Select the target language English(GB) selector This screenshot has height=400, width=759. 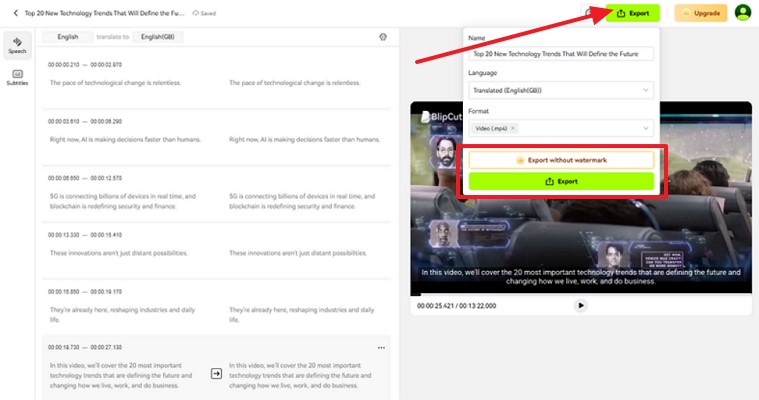158,37
